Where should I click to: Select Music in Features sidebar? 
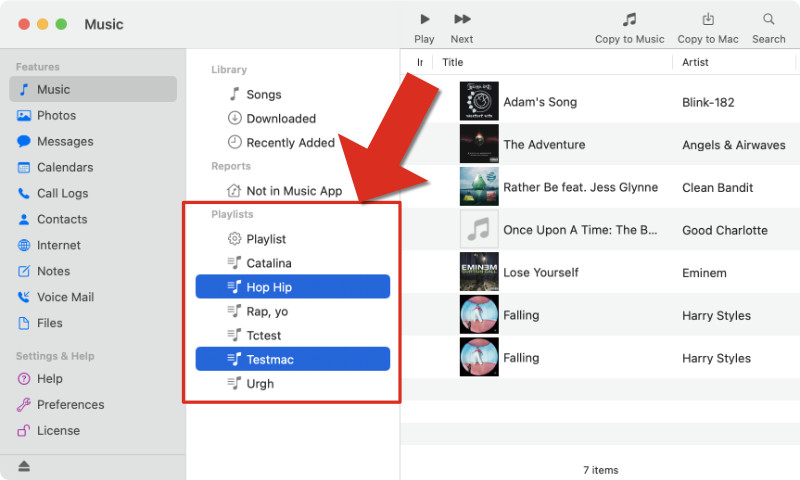point(93,89)
